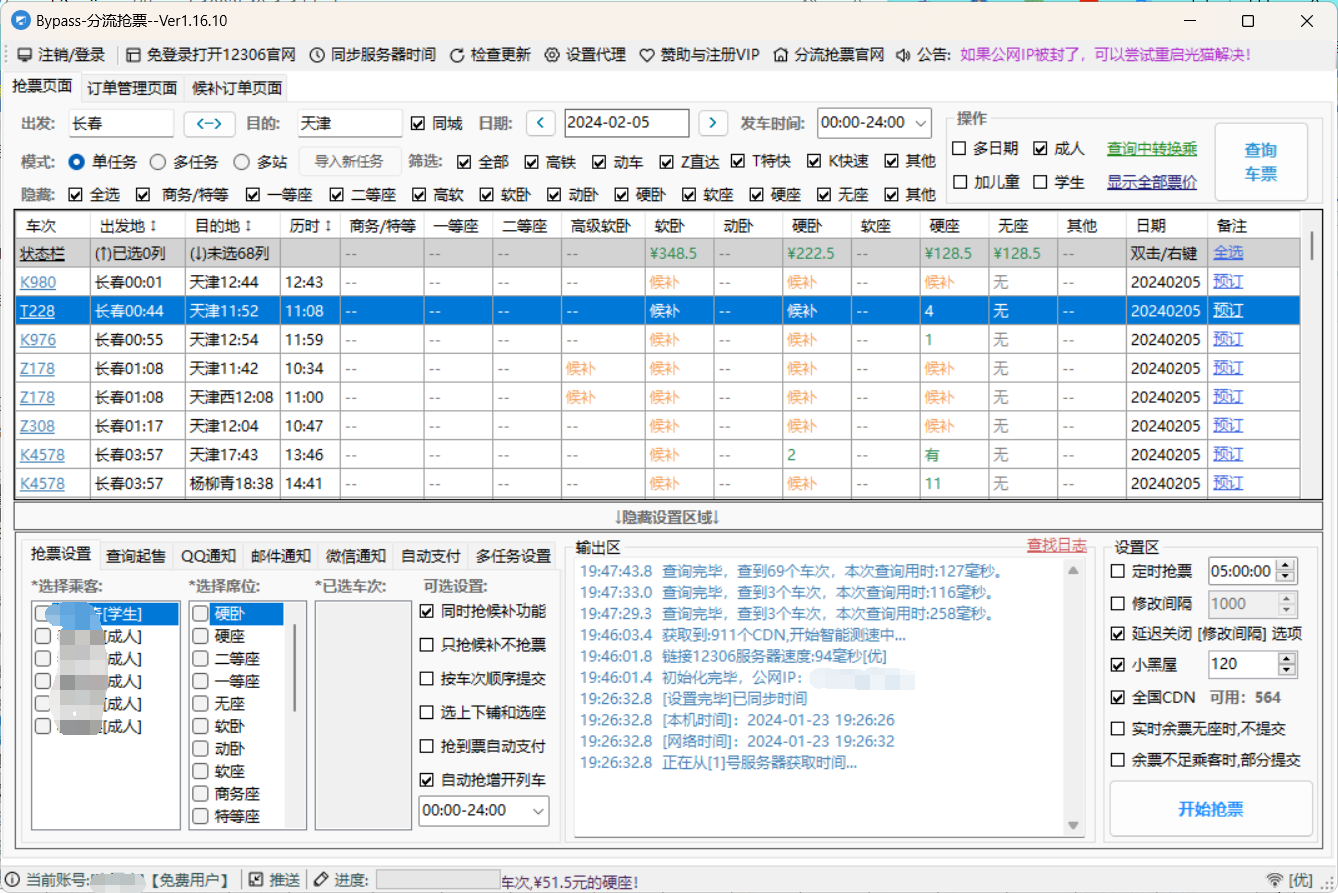Click the wifi signal status icon
1338x893 pixels.
click(x=1275, y=880)
